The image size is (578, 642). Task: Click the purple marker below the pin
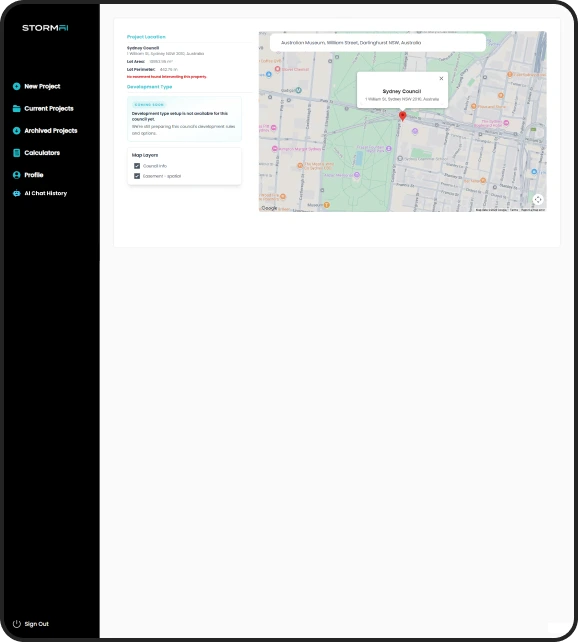[x=415, y=131]
